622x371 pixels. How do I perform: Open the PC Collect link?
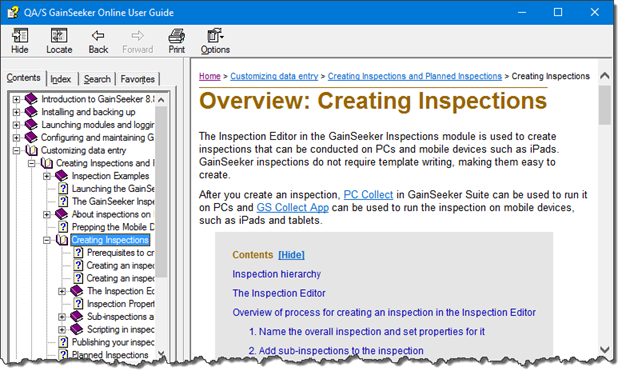[x=368, y=195]
